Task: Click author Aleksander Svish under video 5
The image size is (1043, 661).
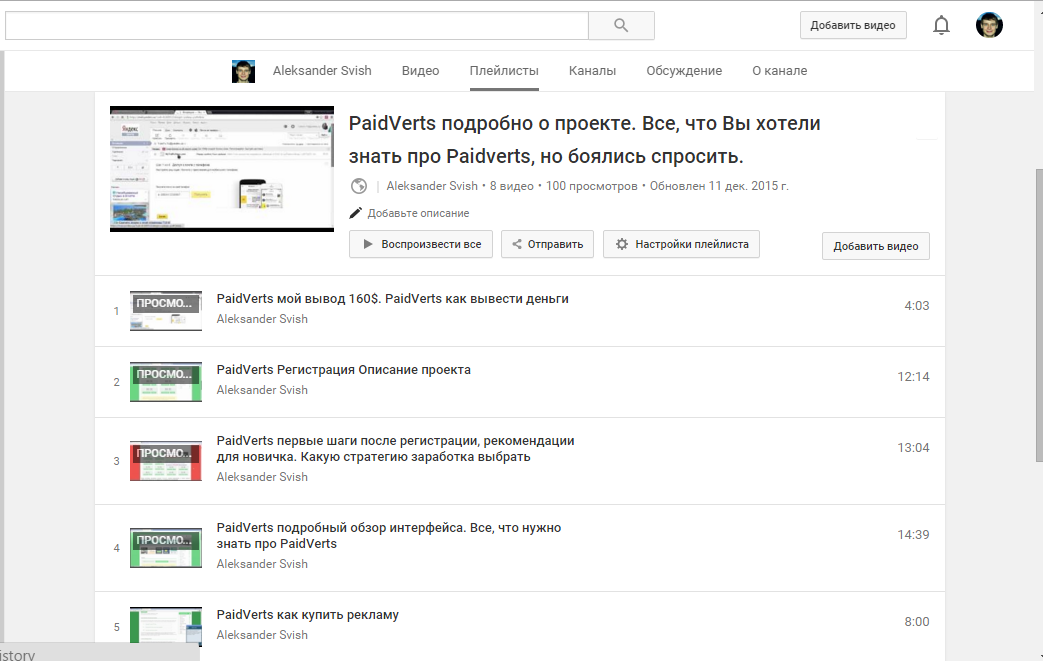Action: point(262,635)
